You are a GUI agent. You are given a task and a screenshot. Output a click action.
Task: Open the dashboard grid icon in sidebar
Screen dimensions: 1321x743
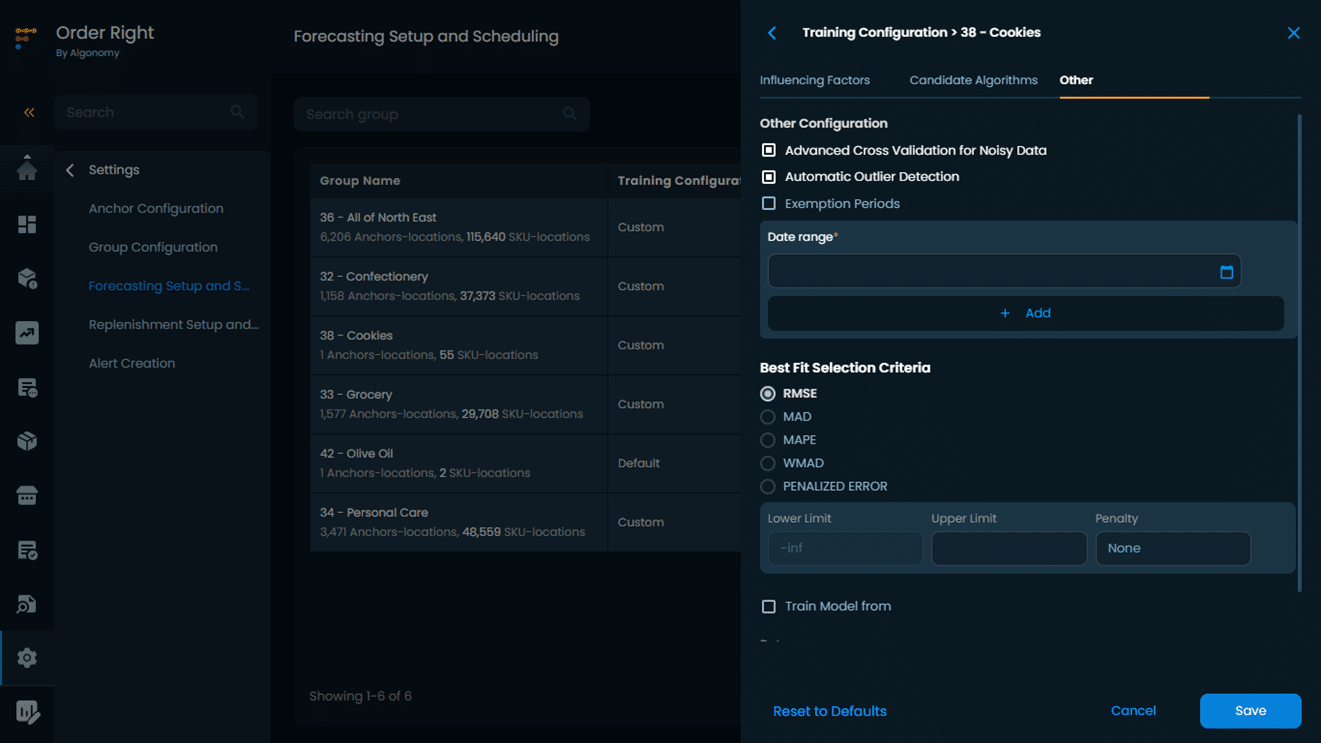(x=27, y=224)
